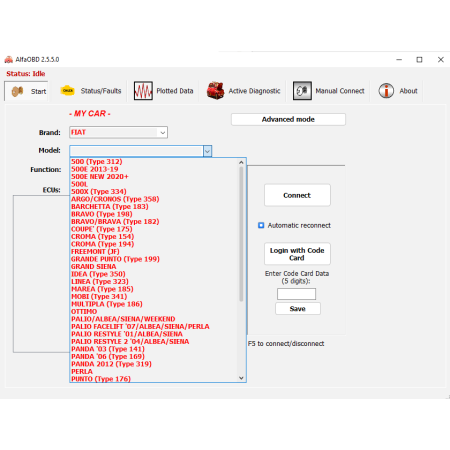450x450 pixels.
Task: Open the About tab
Action: pyautogui.click(x=398, y=91)
